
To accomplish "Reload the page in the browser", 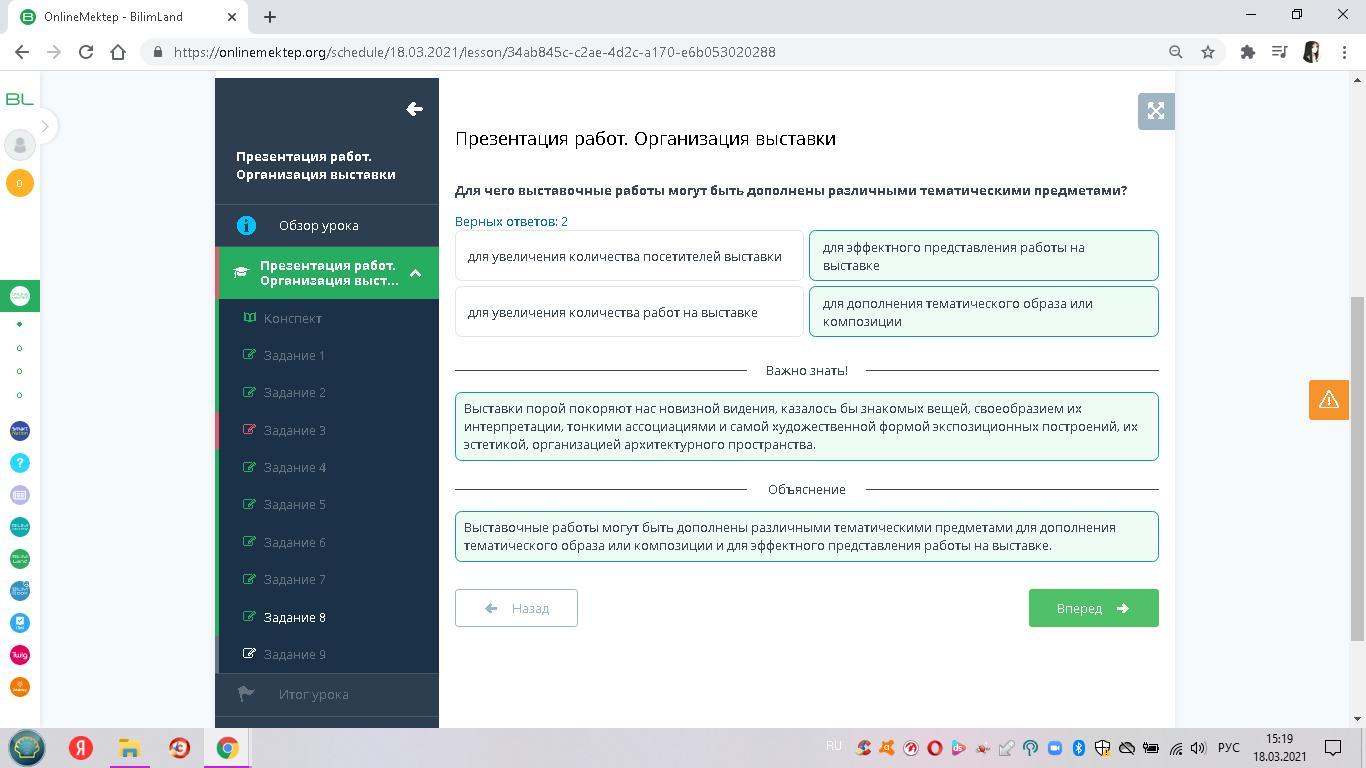I will tap(86, 52).
